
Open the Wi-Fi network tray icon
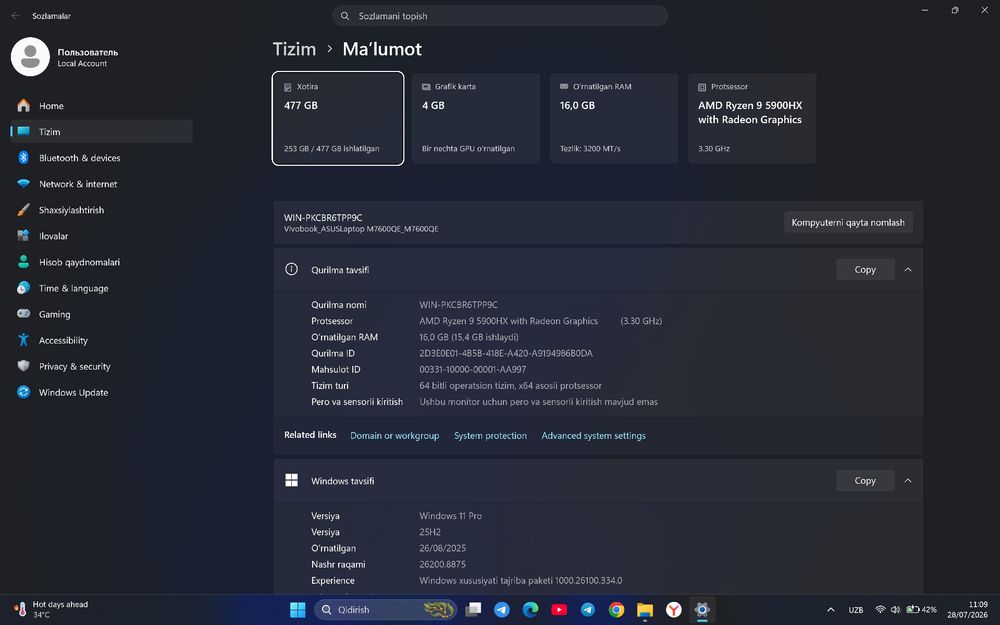click(x=880, y=610)
